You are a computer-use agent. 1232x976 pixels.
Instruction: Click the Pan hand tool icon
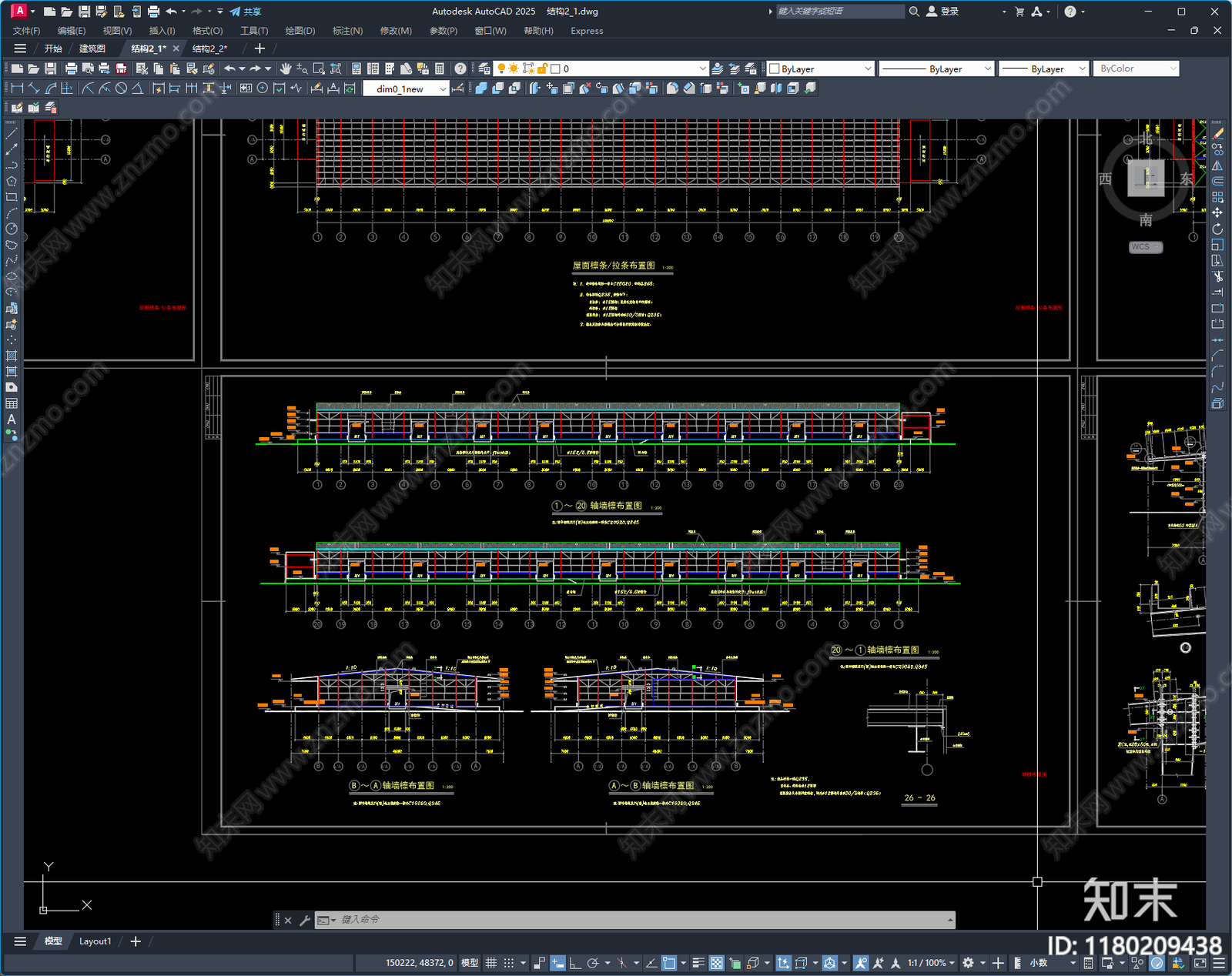[286, 69]
